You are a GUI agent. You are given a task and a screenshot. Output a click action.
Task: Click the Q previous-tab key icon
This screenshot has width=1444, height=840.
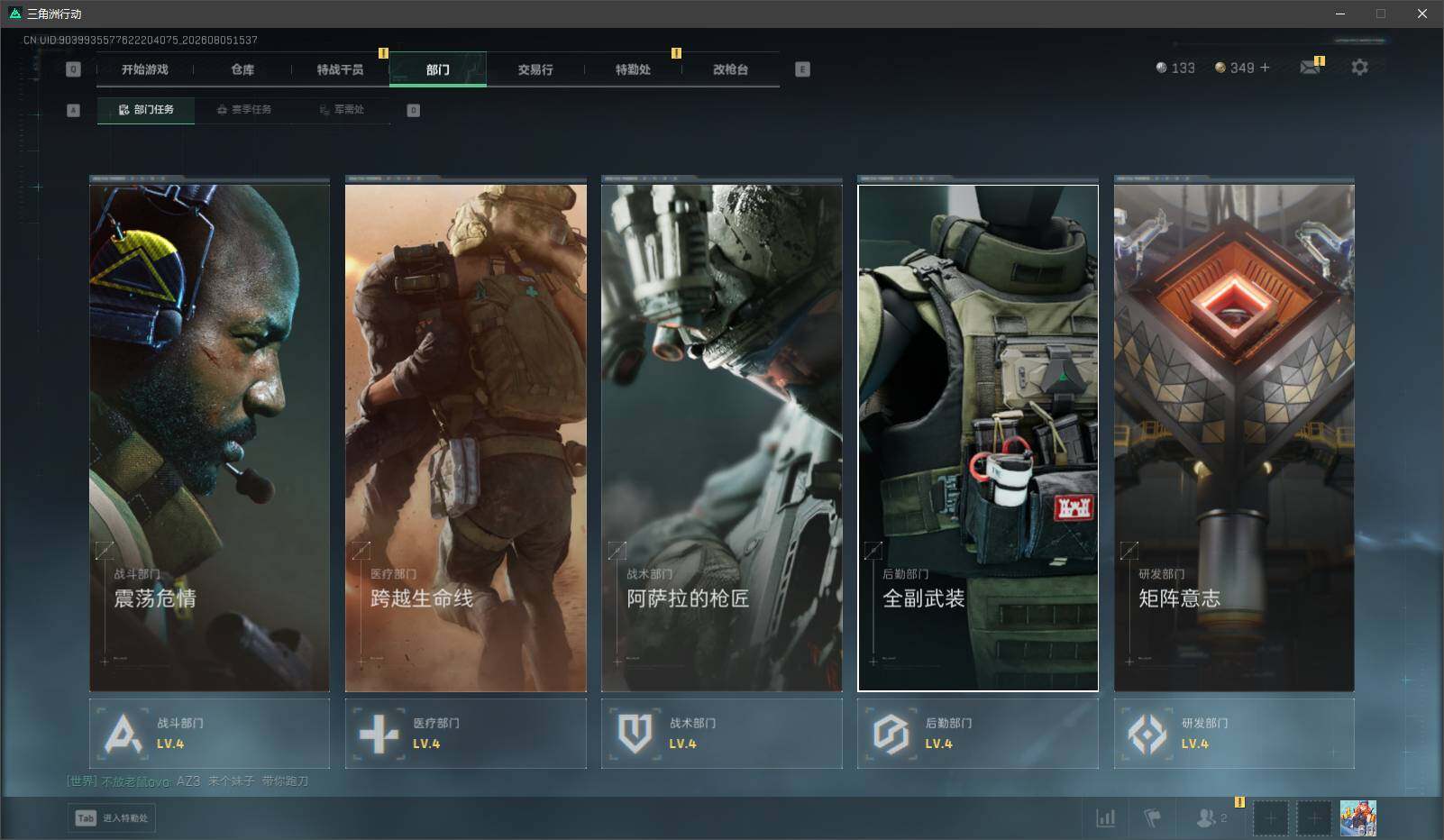pos(74,69)
